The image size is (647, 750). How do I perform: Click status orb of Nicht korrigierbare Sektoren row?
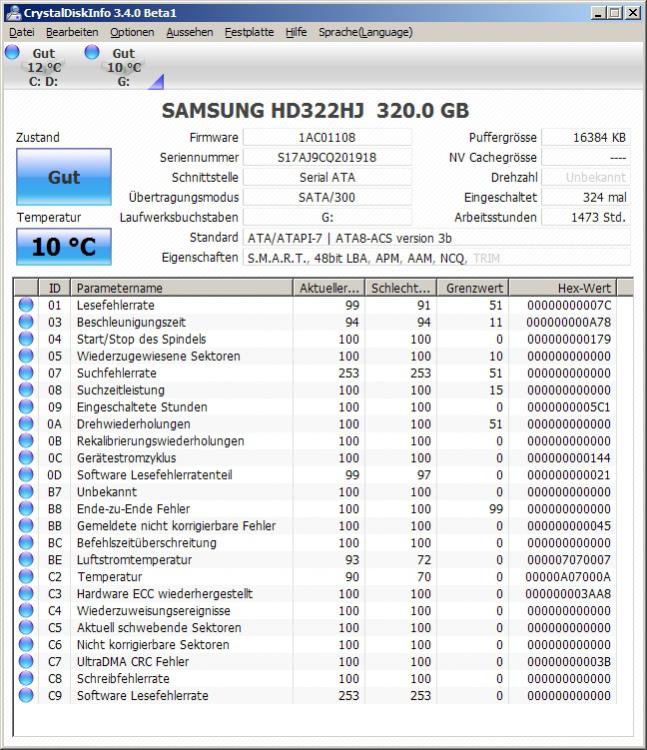point(26,645)
